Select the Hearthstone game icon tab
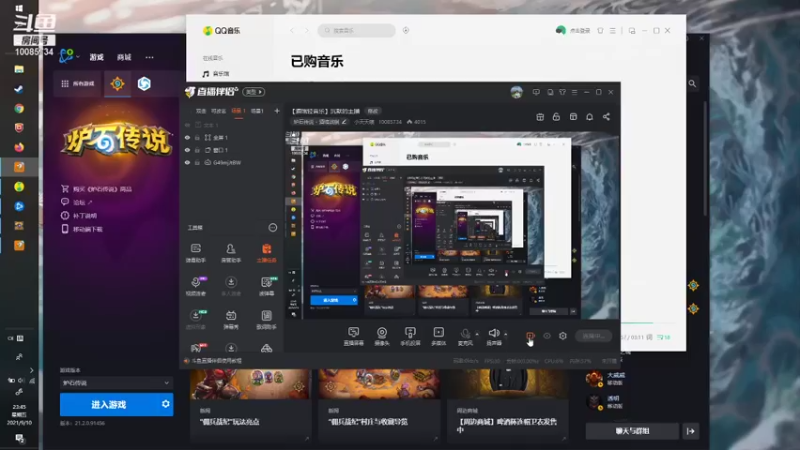Image resolution: width=800 pixels, height=450 pixels. tap(117, 84)
